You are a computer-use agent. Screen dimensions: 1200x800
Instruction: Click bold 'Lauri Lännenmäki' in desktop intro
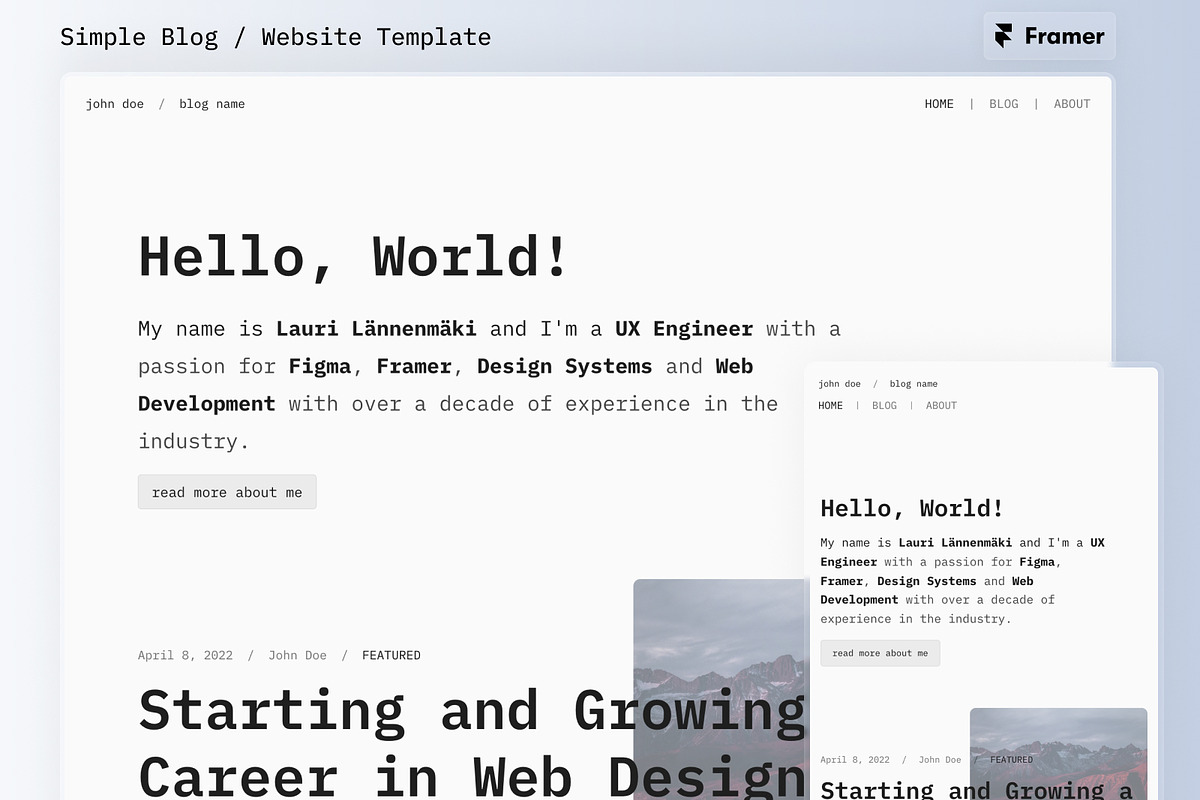pos(376,329)
